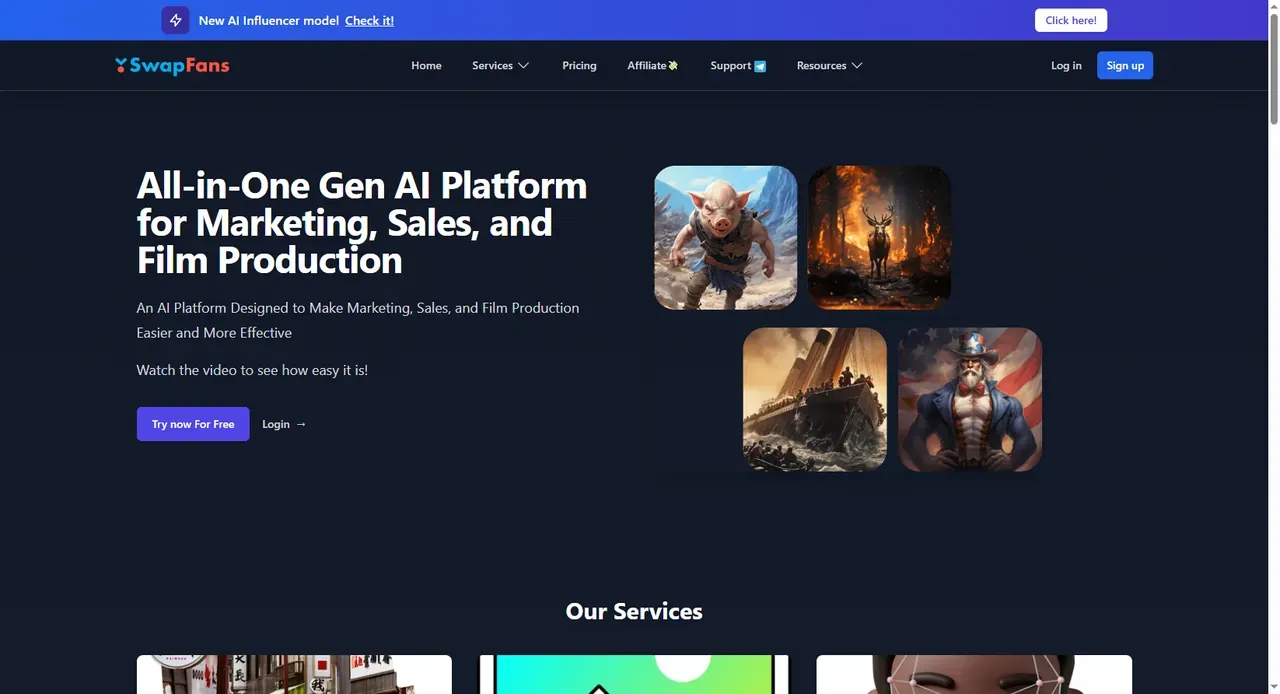Open the Uncle Sam muscular image
The image size is (1280, 694).
pos(970,399)
